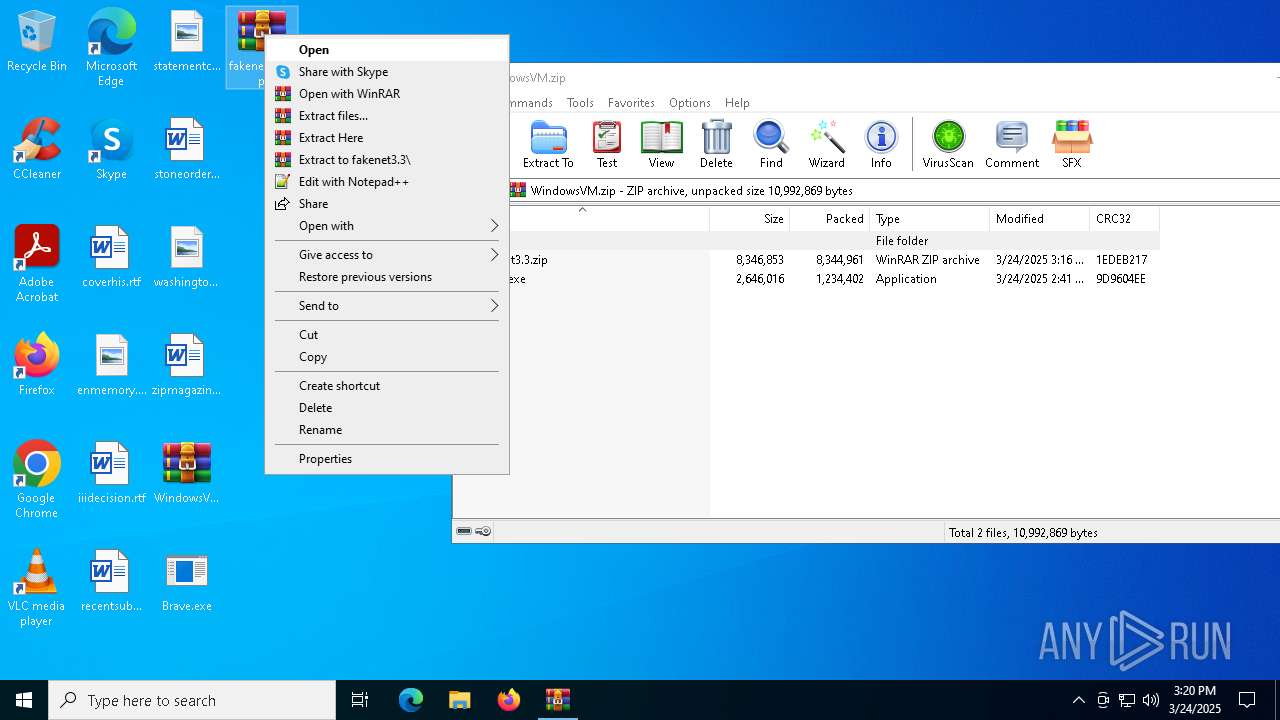The width and height of the screenshot is (1280, 720).
Task: Click the View toolbar icon in WinRAR
Action: [661, 145]
